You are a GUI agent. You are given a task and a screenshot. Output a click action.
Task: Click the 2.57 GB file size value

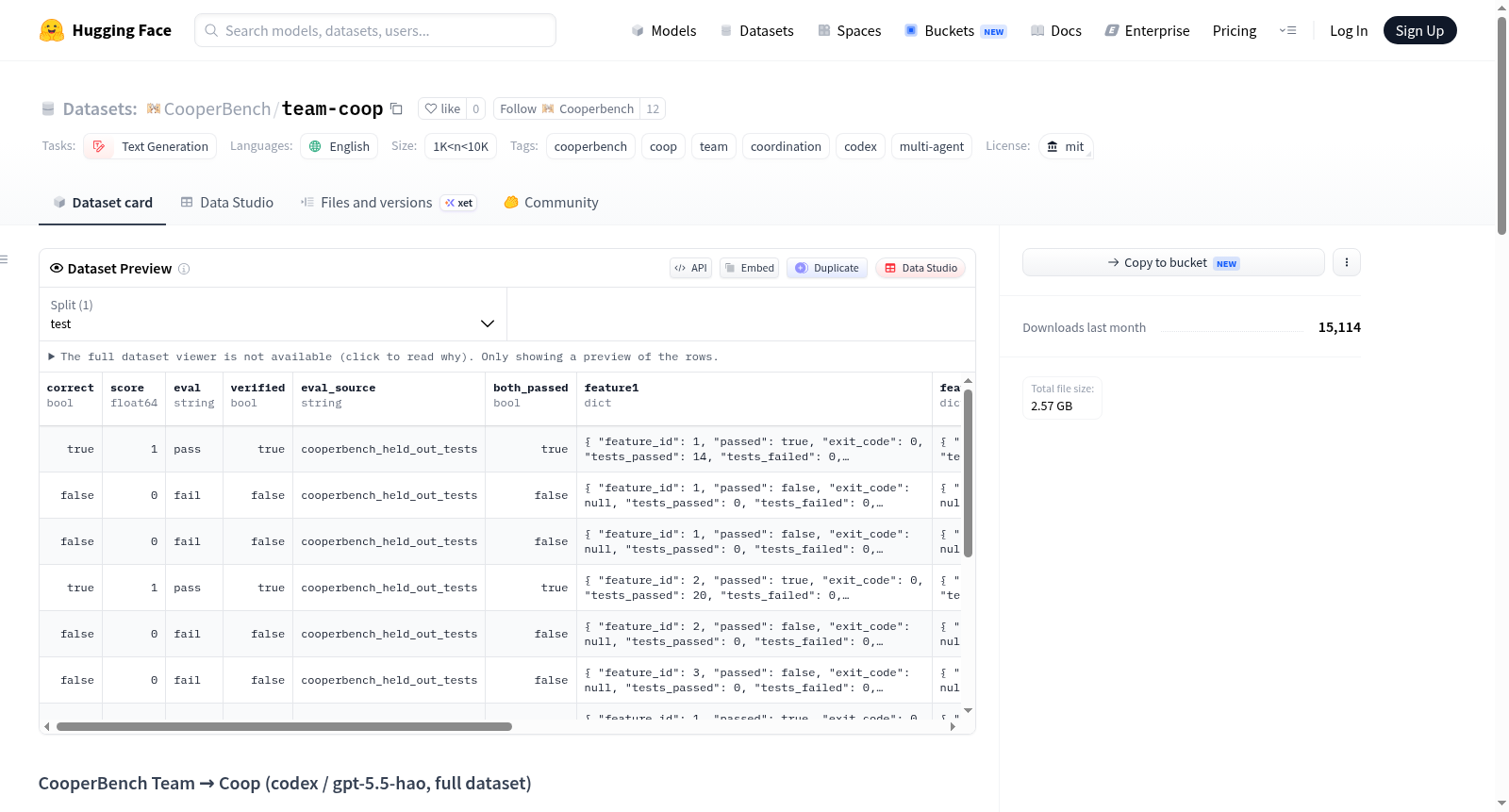(1052, 406)
